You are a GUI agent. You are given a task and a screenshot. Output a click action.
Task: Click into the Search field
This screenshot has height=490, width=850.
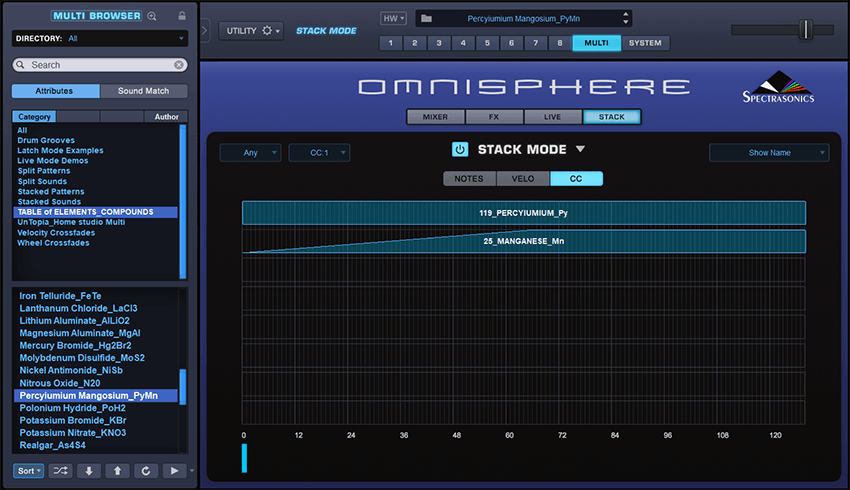click(x=100, y=65)
